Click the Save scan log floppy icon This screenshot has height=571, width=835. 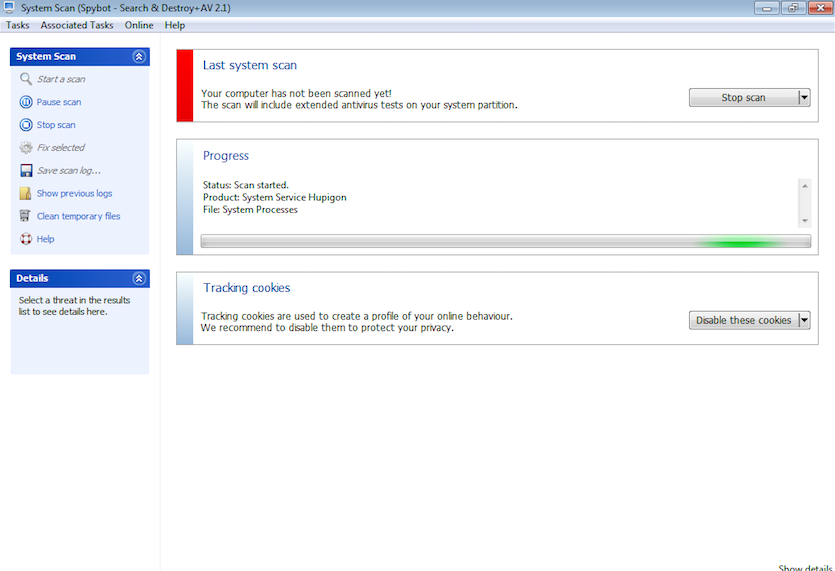point(26,170)
